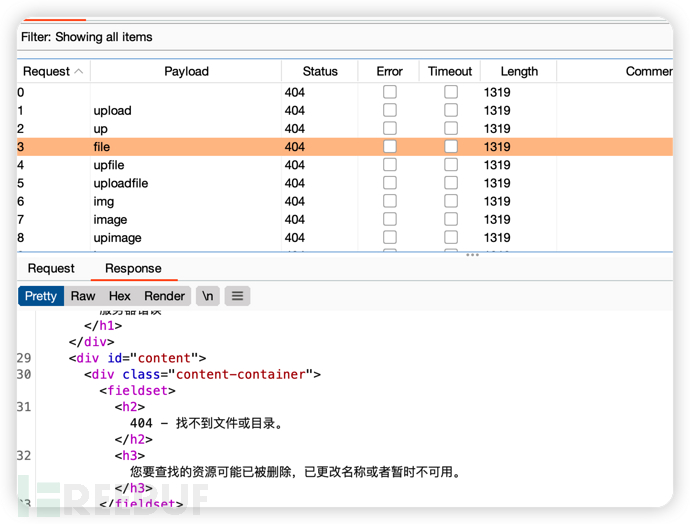This screenshot has height=524, width=690.
Task: Toggle Error checkbox for request 0
Action: click(389, 92)
